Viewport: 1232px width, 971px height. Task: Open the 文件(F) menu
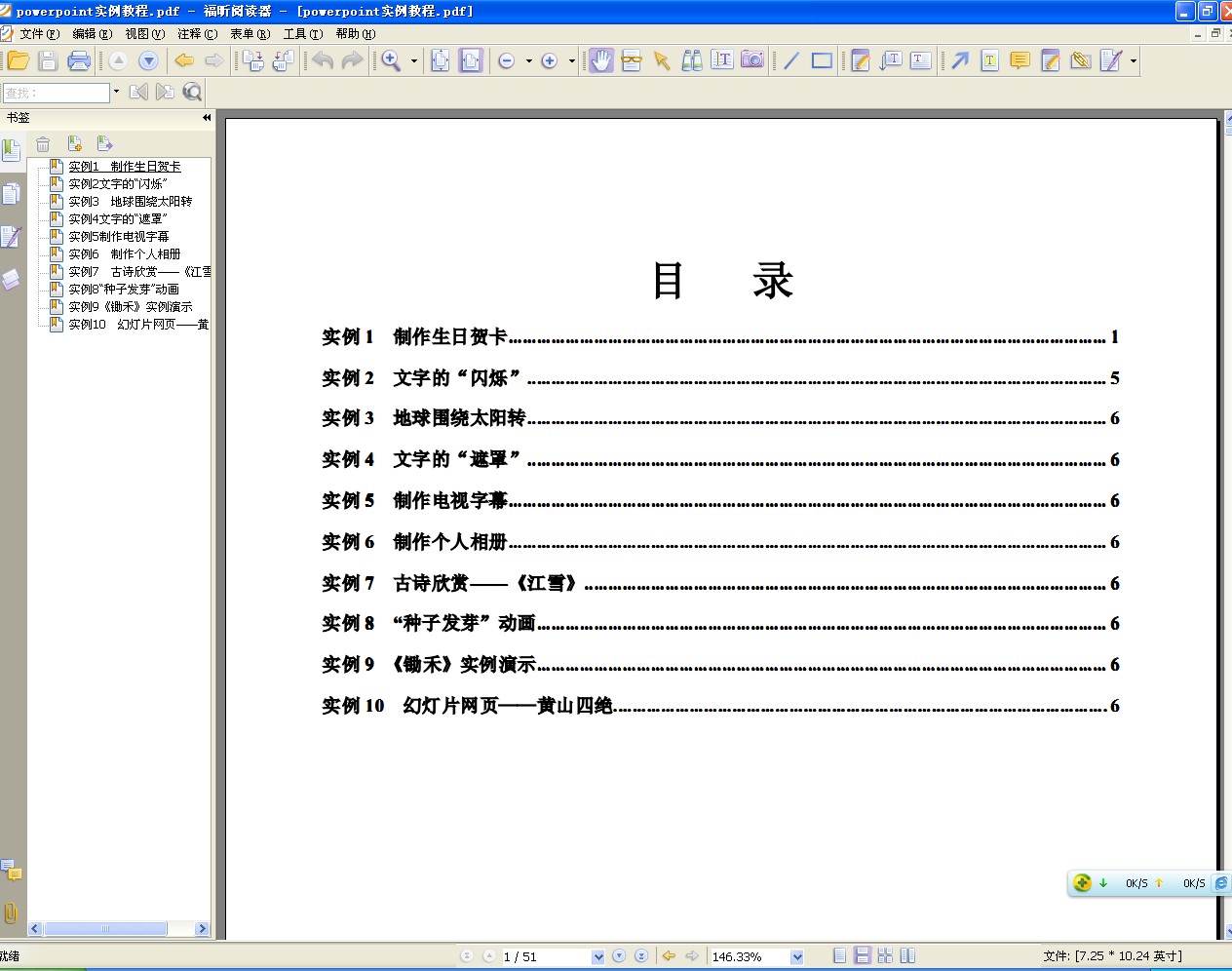(x=39, y=34)
